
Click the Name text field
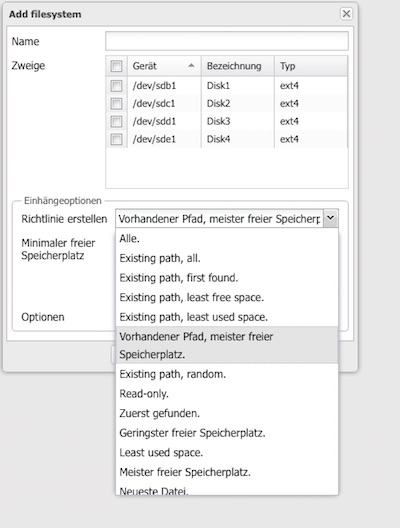coord(227,41)
